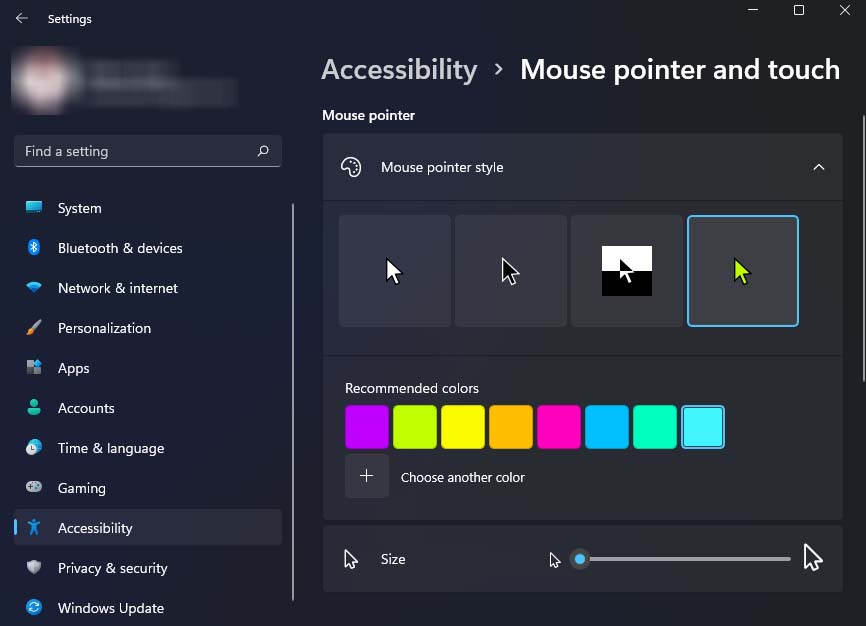Maximize the Settings window
866x626 pixels.
(x=799, y=10)
